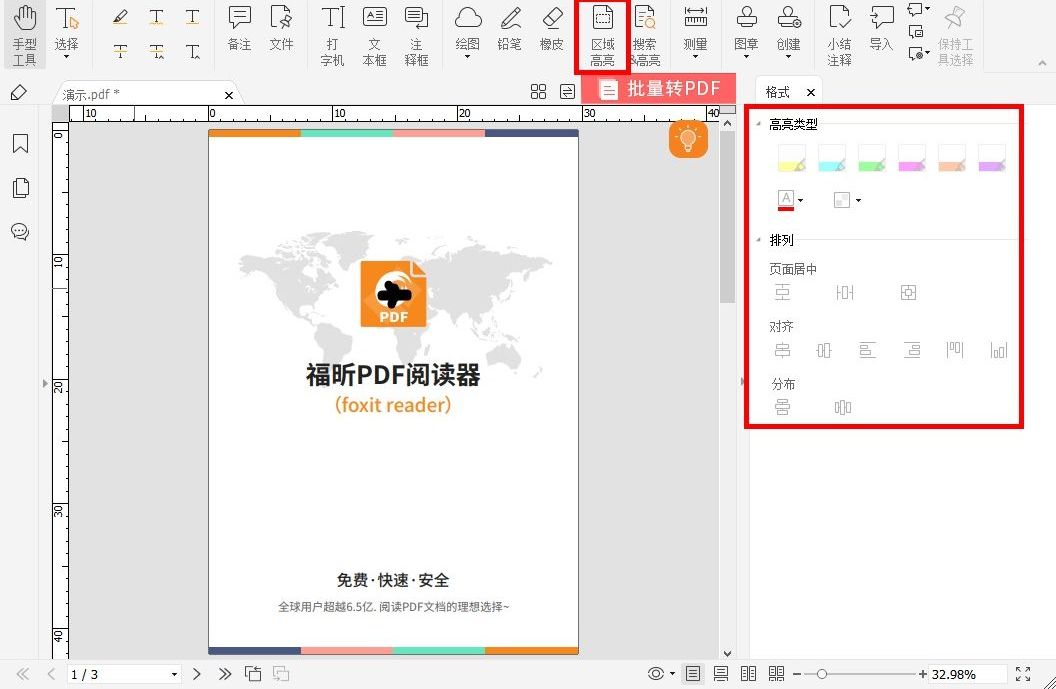Choose the yellow highlight swatch

click(792, 158)
